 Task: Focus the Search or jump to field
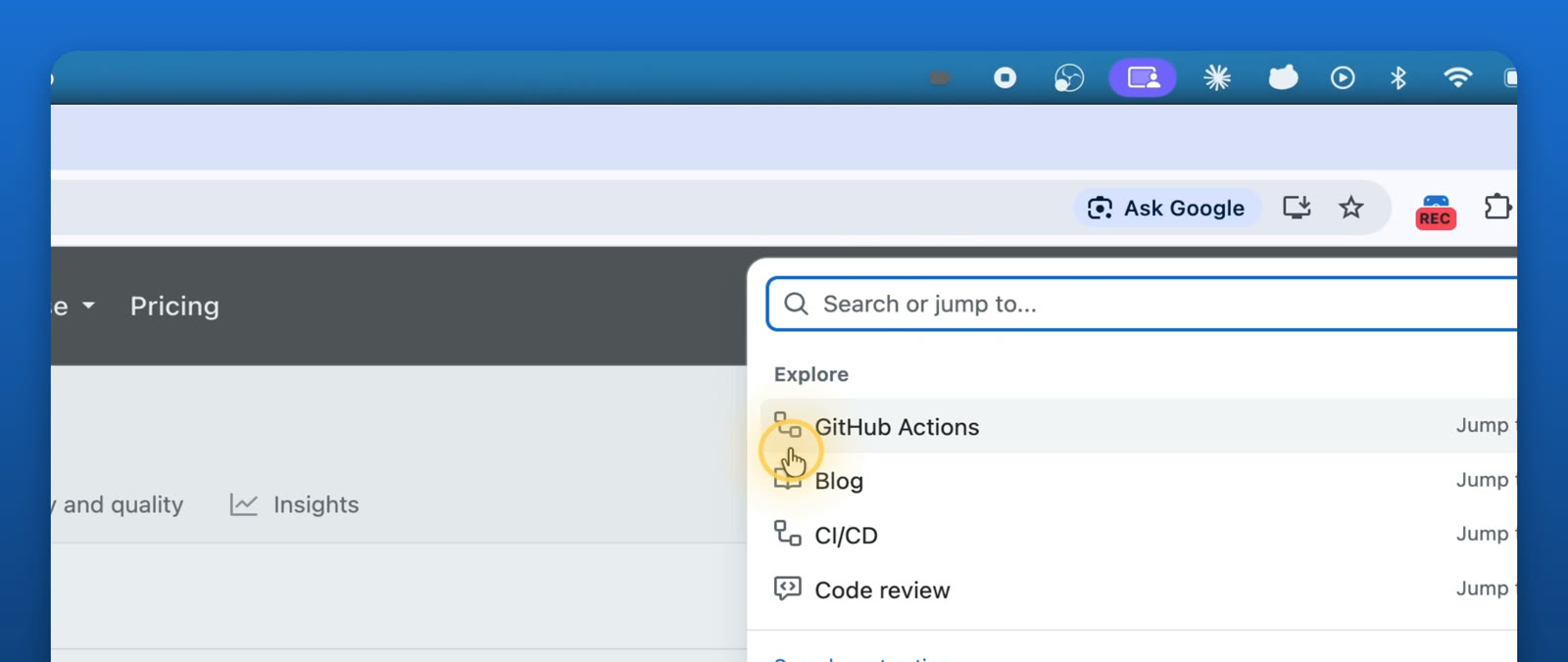[1142, 305]
